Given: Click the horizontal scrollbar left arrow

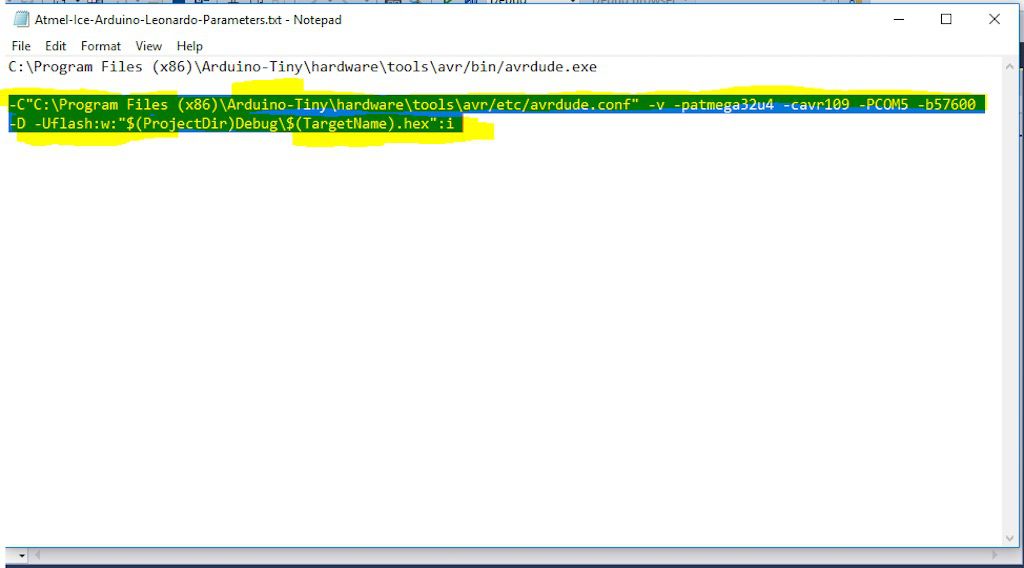Looking at the screenshot, I should tap(38, 555).
